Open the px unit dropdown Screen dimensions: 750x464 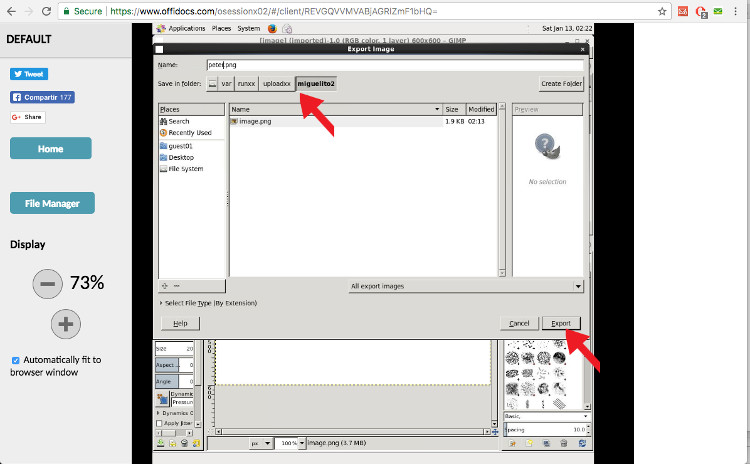coord(261,443)
